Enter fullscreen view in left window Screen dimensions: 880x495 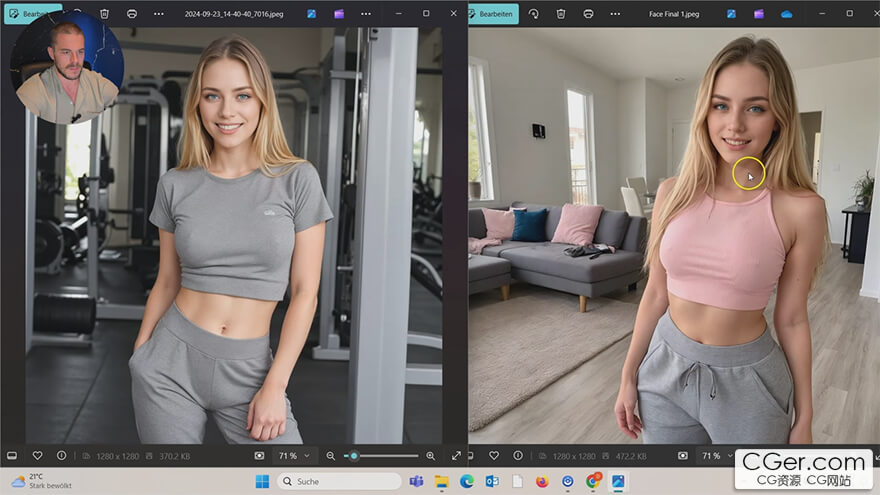(456, 456)
